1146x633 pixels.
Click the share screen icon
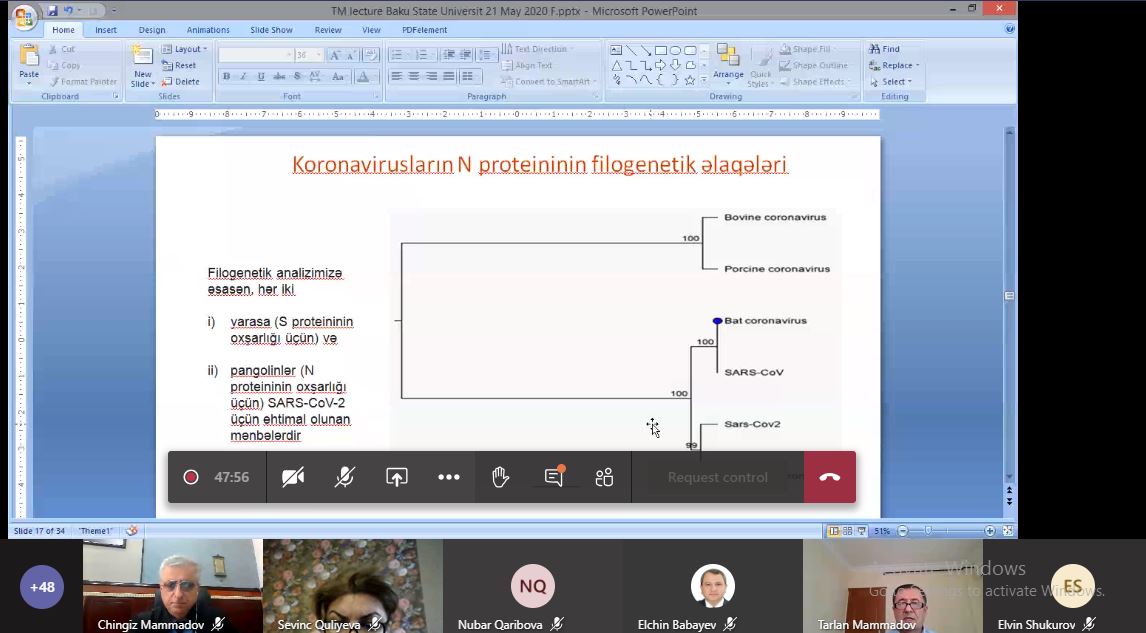pos(397,477)
